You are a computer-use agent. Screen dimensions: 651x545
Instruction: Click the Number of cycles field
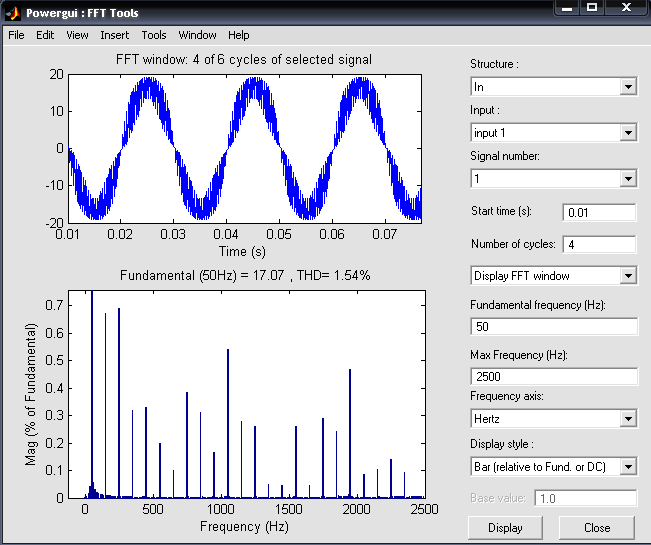[599, 244]
